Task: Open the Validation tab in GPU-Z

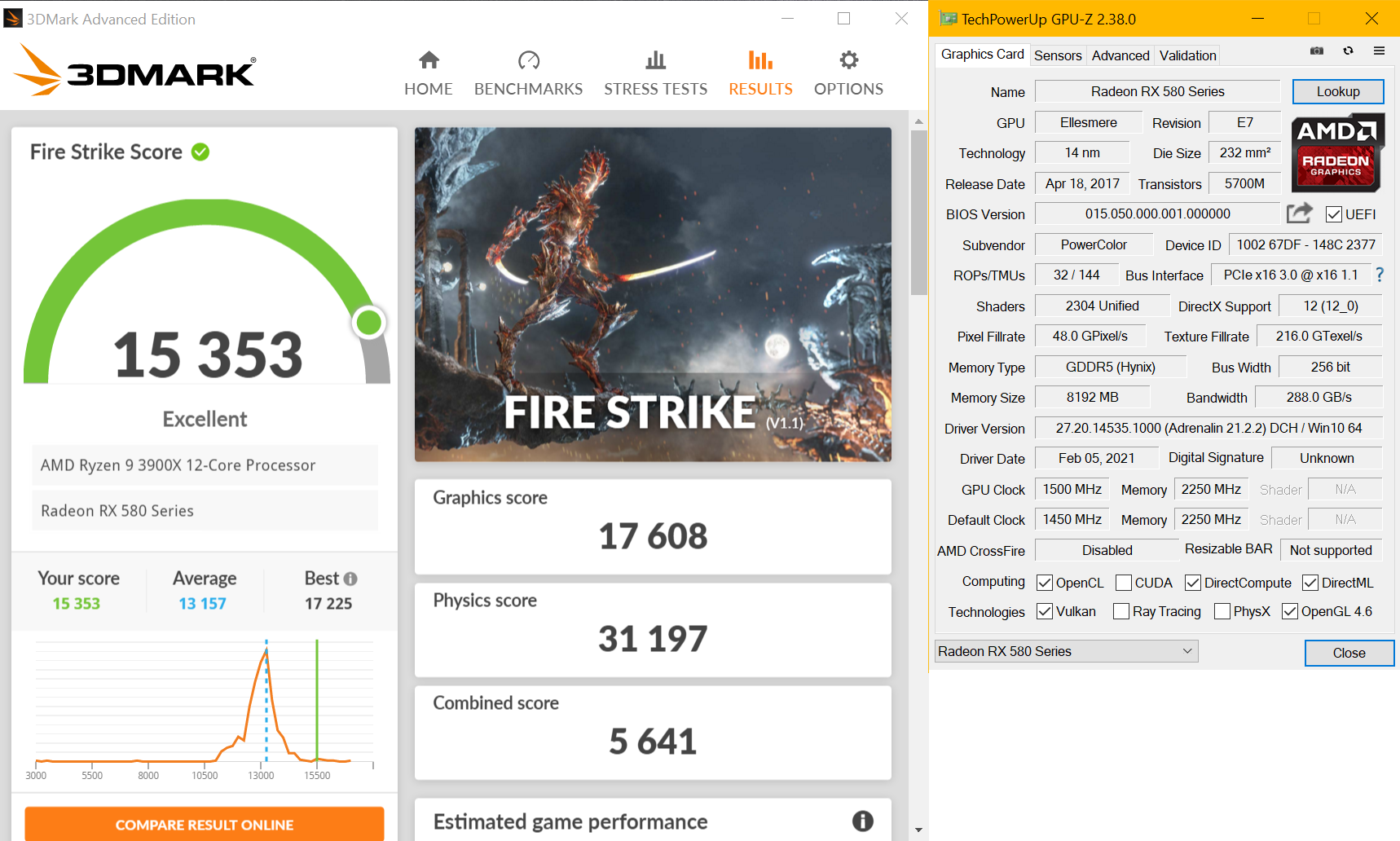Action: point(1188,55)
